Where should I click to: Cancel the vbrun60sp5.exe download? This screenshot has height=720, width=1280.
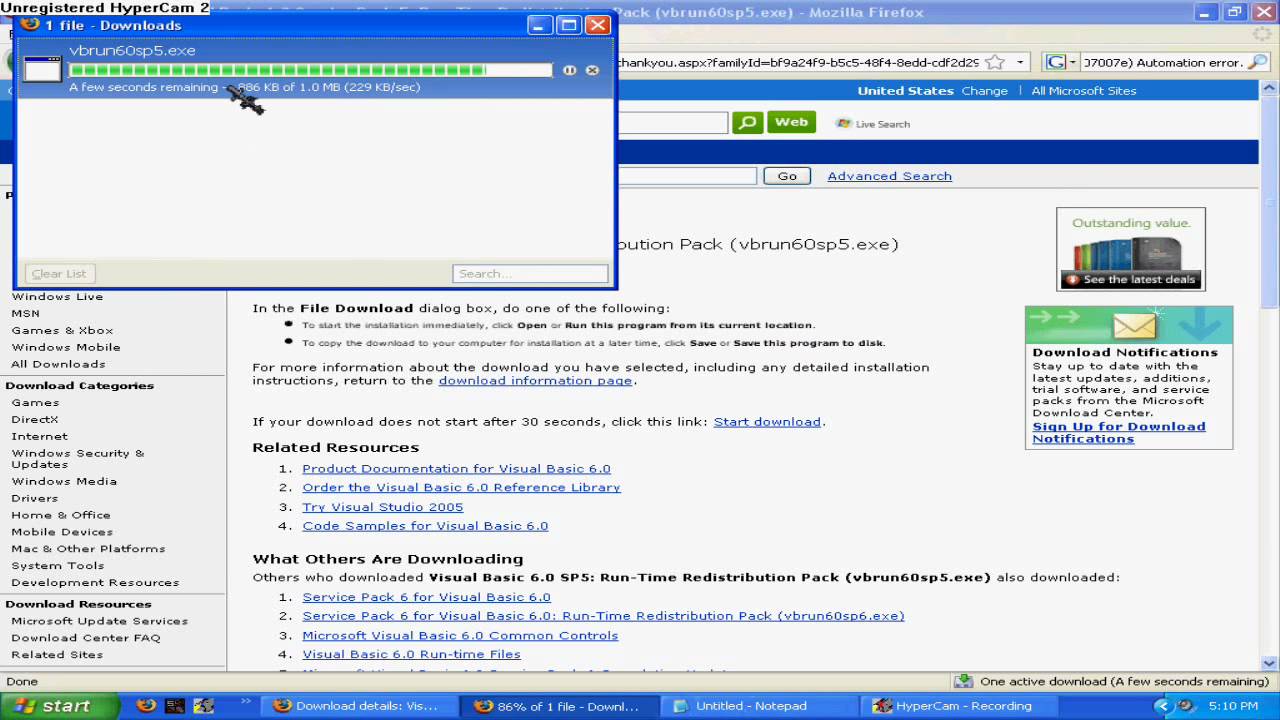(x=592, y=70)
